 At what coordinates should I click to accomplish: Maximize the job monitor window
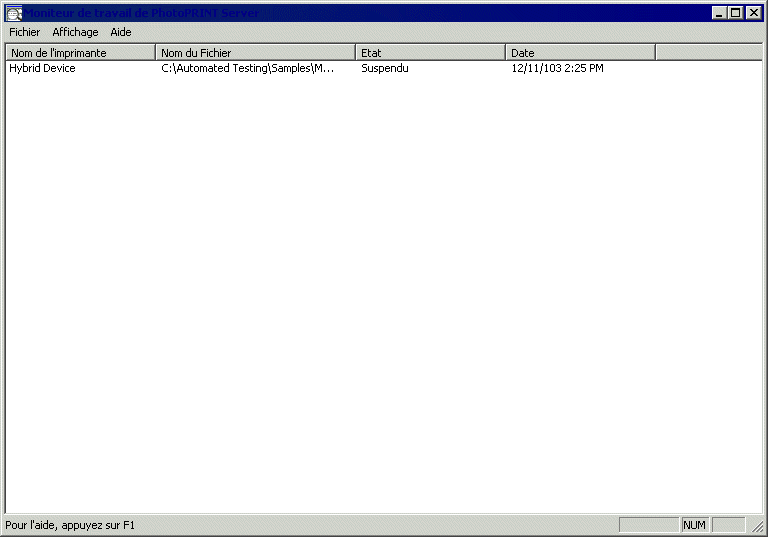736,13
